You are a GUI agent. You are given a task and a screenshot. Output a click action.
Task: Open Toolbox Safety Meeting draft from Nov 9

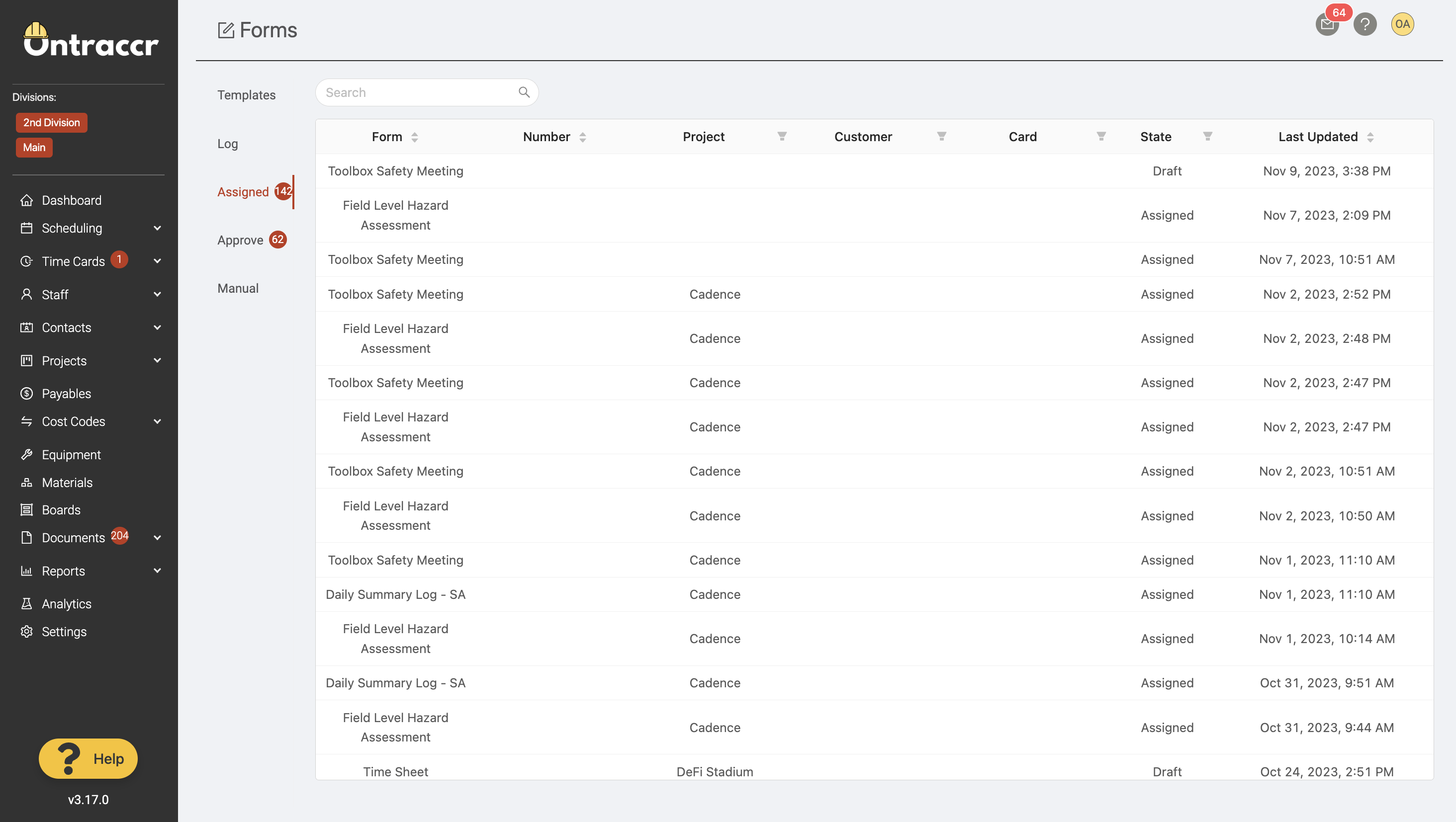click(x=874, y=170)
